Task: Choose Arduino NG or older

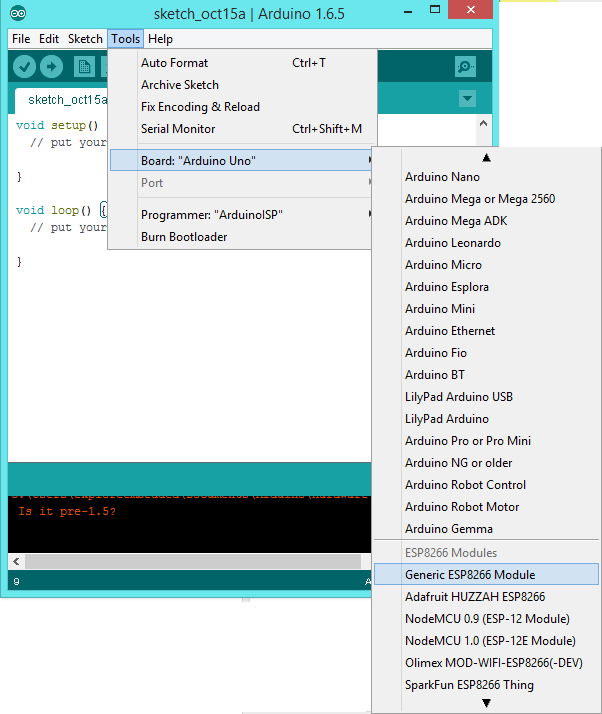Action: pyautogui.click(x=486, y=463)
